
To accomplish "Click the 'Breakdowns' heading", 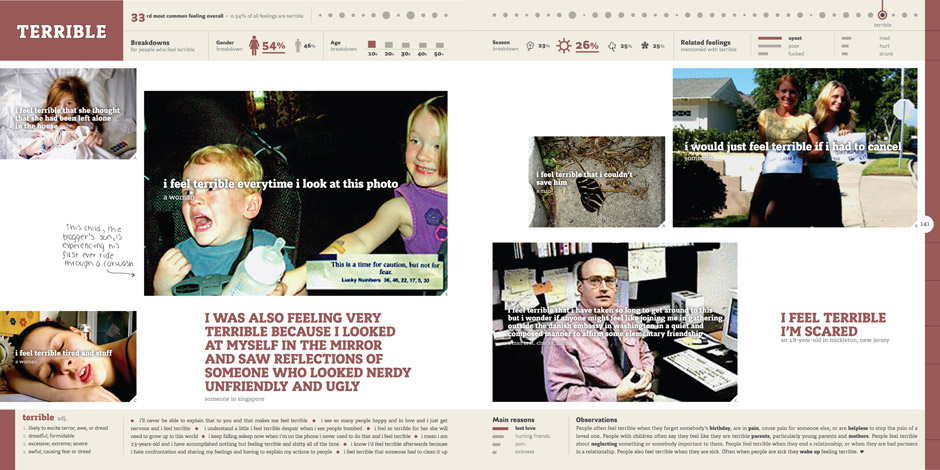I will tap(150, 43).
